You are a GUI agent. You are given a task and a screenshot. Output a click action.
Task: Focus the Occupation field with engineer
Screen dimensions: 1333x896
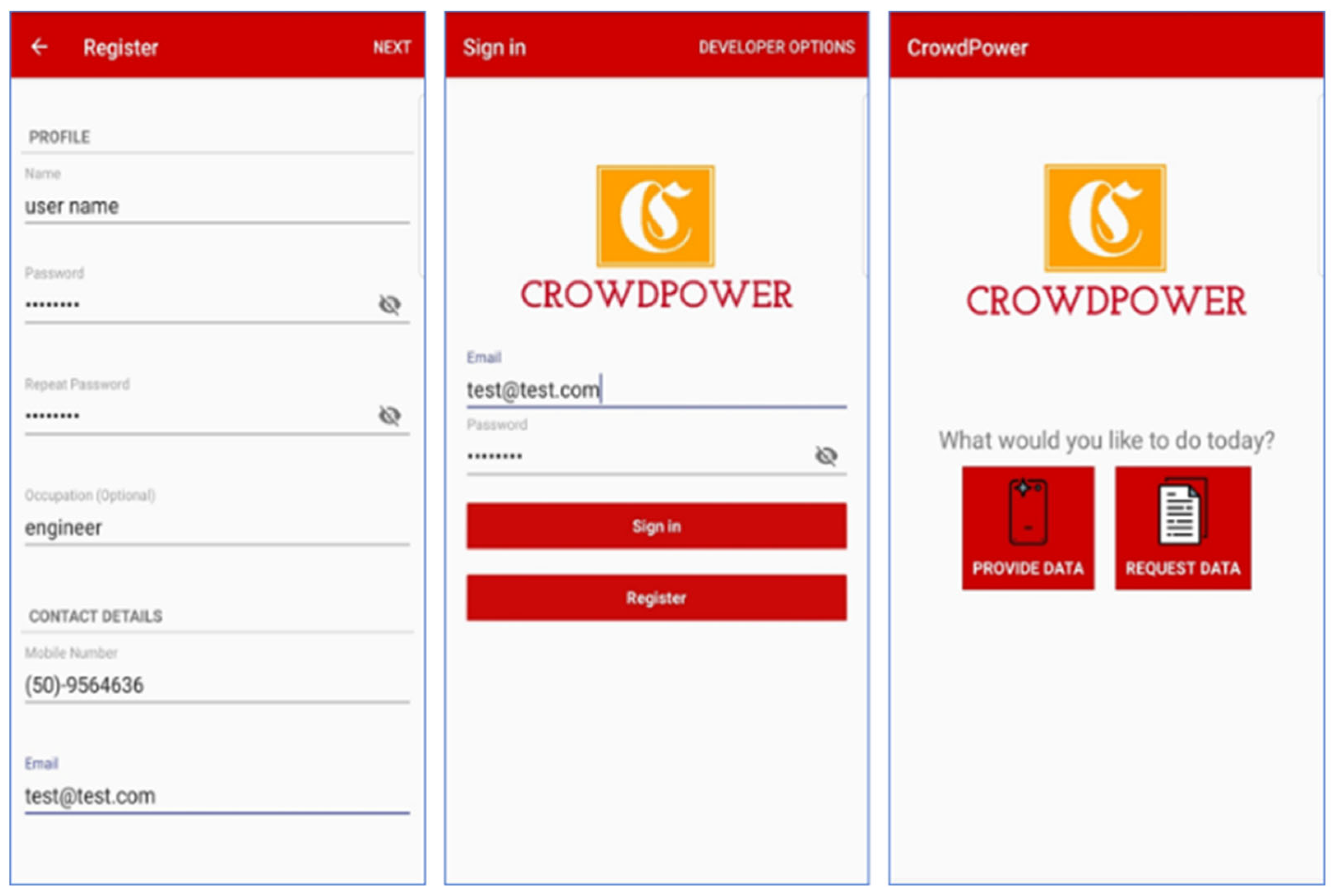coord(216,527)
